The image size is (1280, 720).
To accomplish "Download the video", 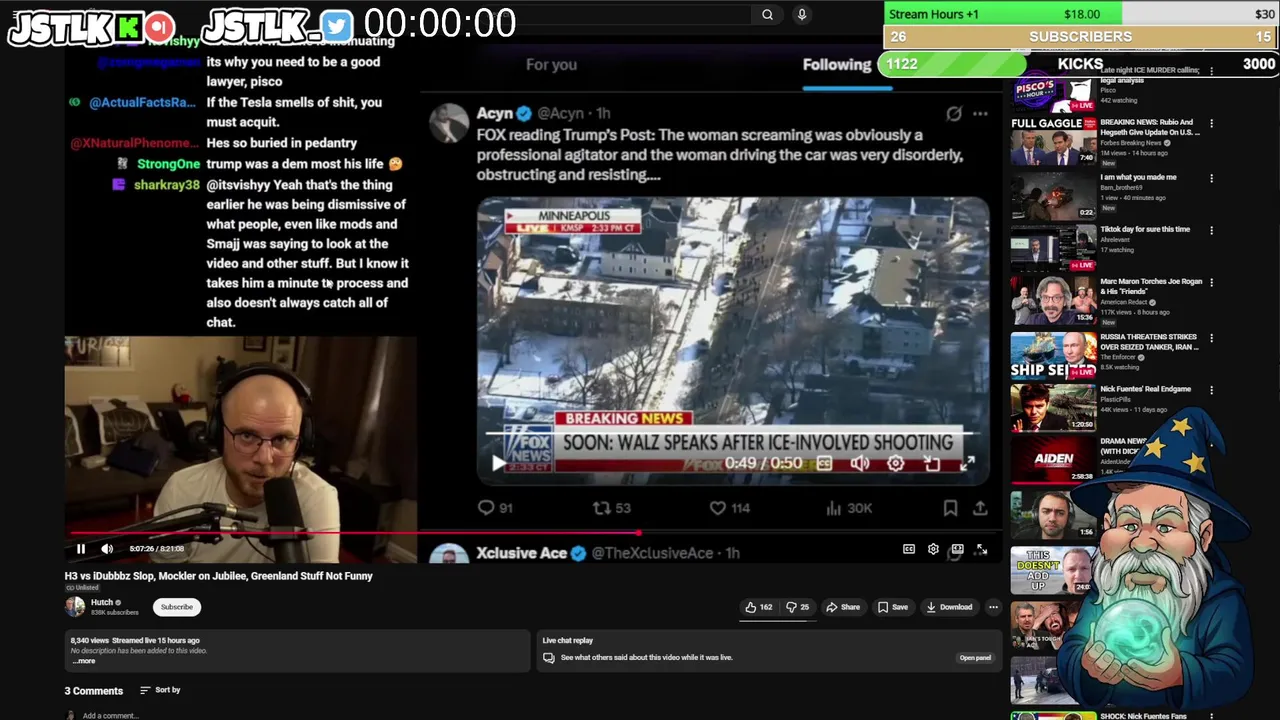I will 949,607.
